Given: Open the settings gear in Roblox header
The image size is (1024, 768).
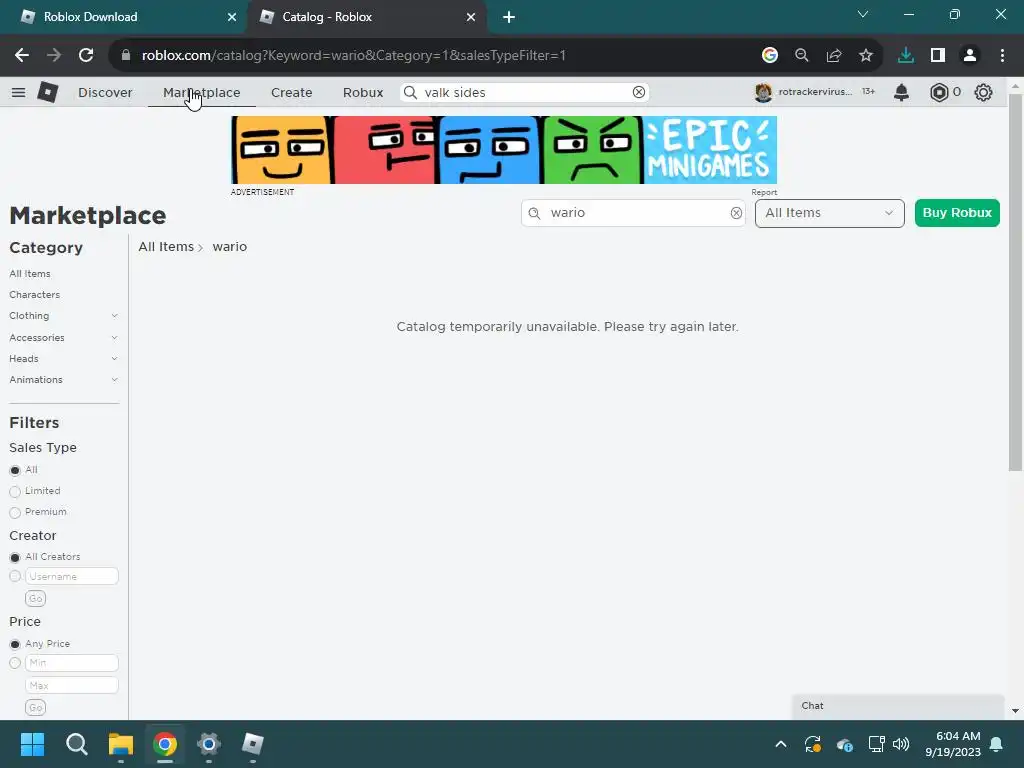Looking at the screenshot, I should (x=983, y=92).
